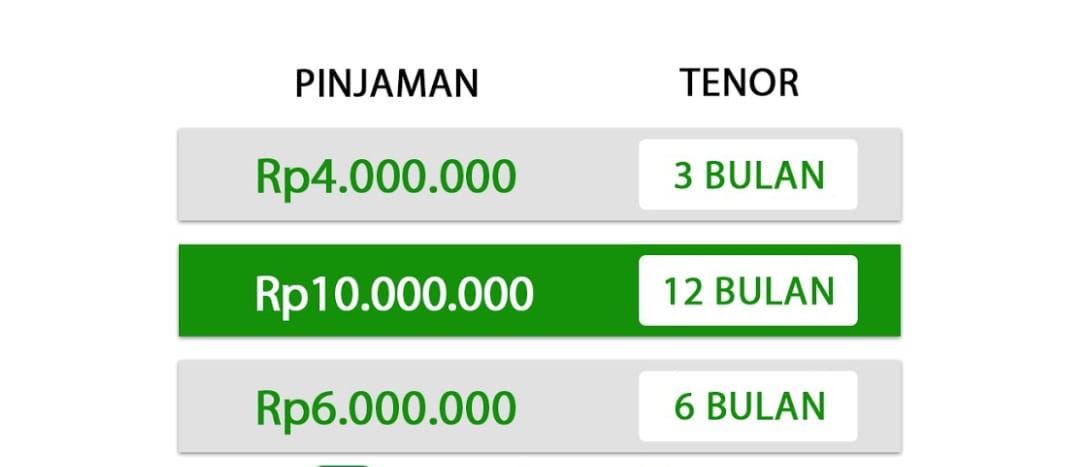This screenshot has width=1080, height=467.
Task: Click the white box in bottom gray row
Action: click(x=748, y=406)
